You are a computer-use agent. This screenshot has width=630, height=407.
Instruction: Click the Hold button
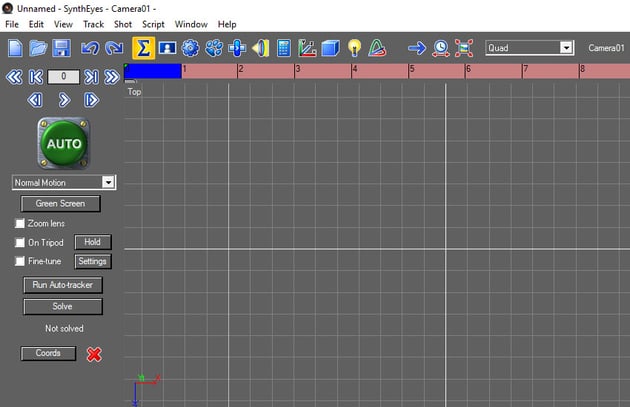(x=92, y=242)
